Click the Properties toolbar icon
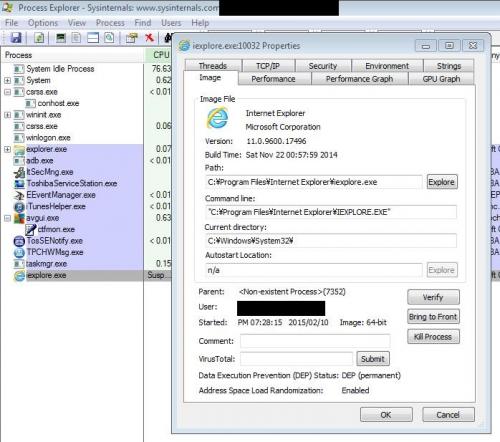The image size is (500, 442). [132, 38]
